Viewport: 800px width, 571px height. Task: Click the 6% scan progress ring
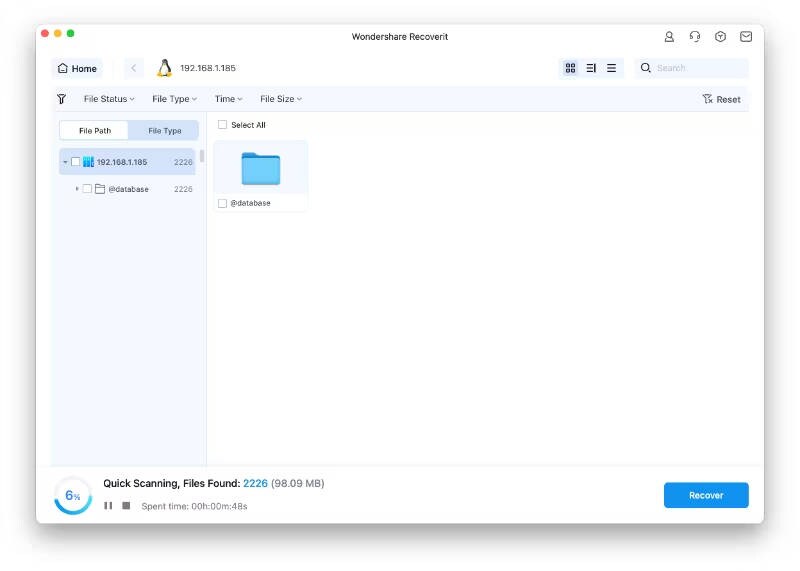pyautogui.click(x=73, y=495)
